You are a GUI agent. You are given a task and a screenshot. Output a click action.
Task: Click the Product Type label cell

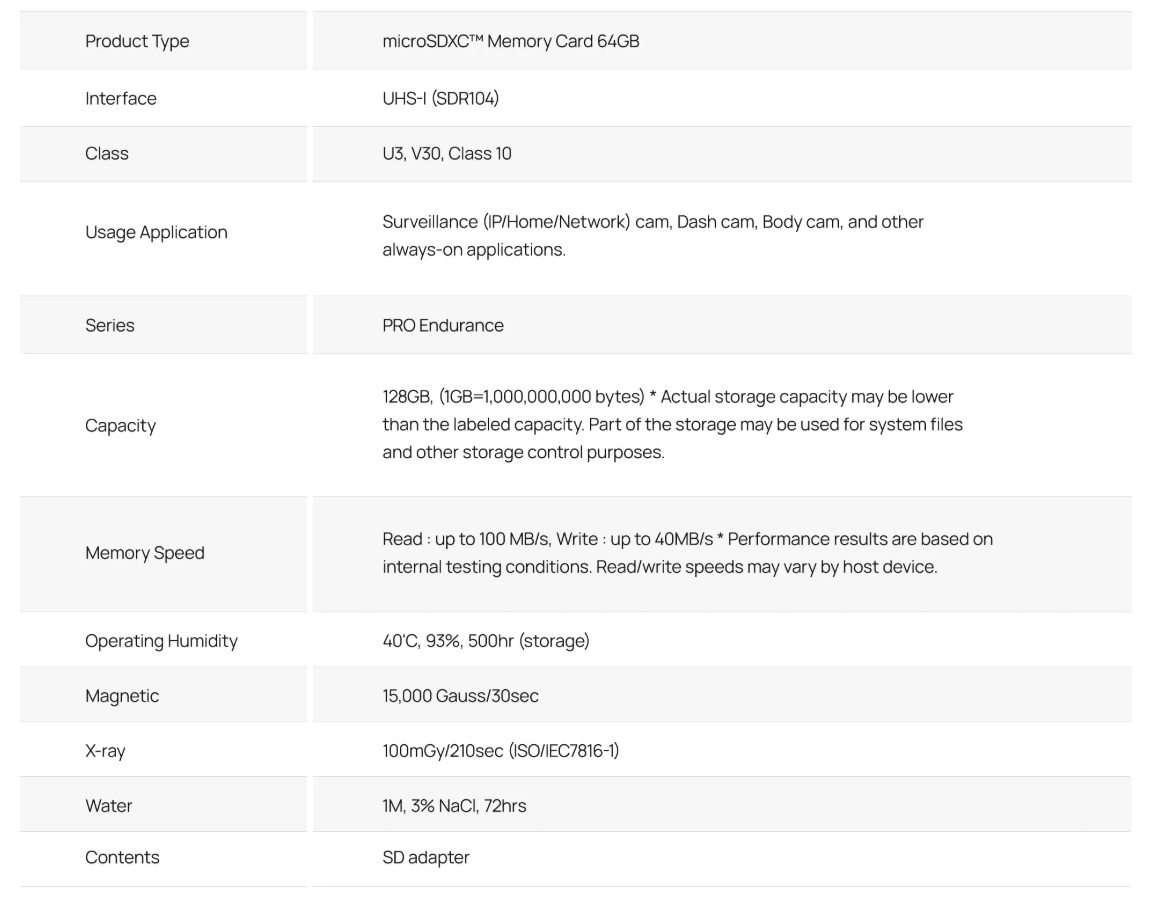coord(163,41)
